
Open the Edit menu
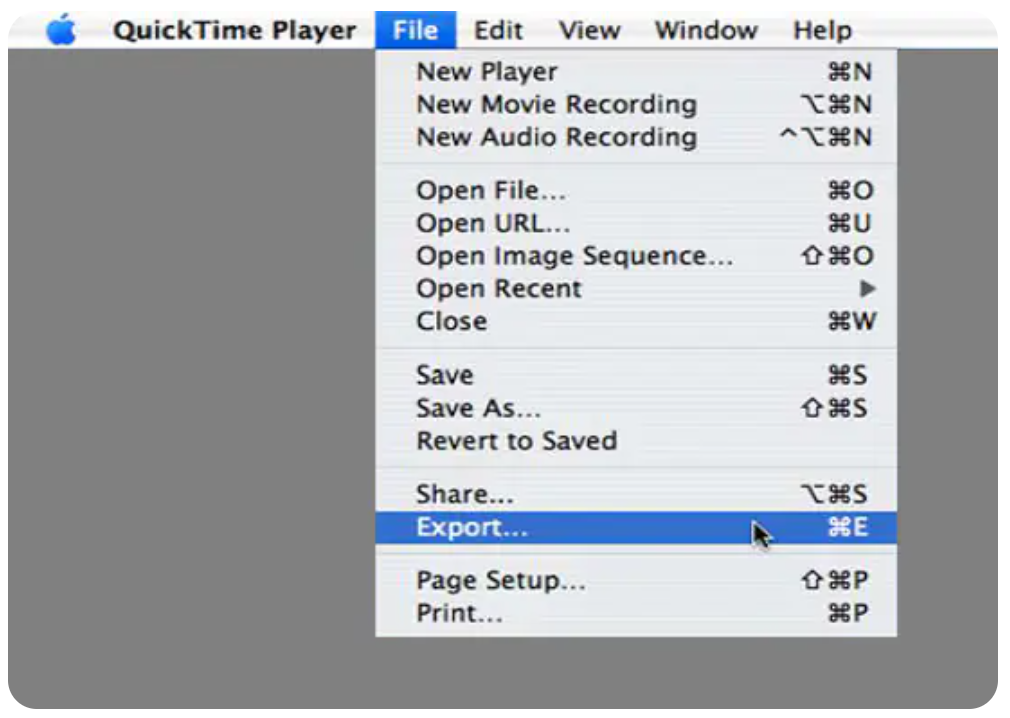pos(498,30)
